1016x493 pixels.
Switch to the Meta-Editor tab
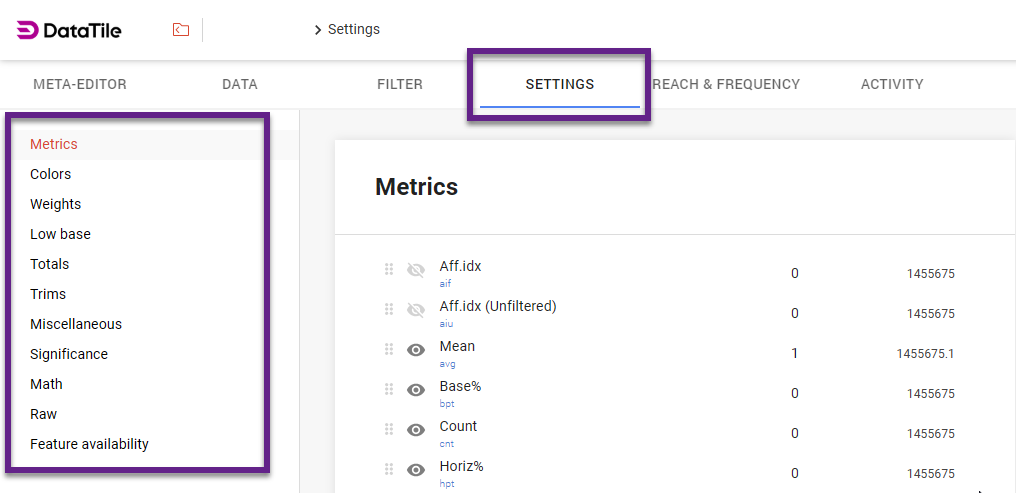click(80, 84)
